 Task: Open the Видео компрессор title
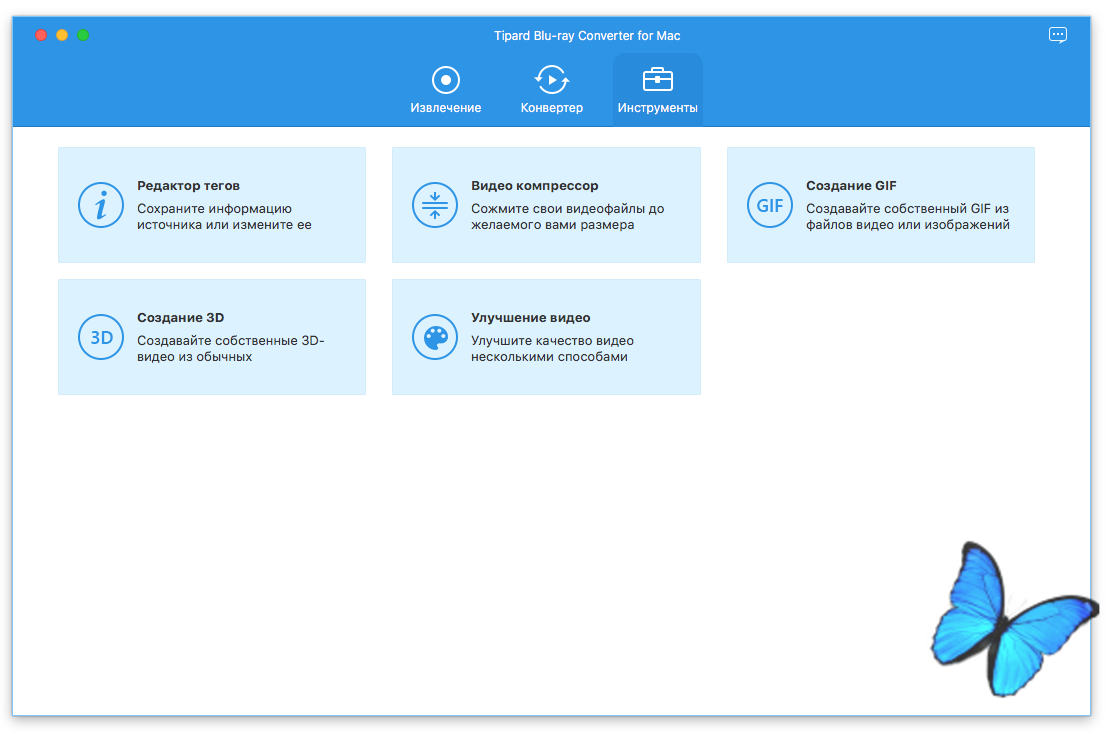534,185
